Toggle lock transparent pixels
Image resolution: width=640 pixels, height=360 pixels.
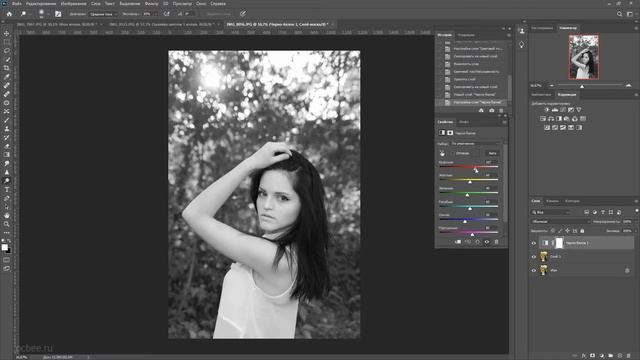(553, 231)
